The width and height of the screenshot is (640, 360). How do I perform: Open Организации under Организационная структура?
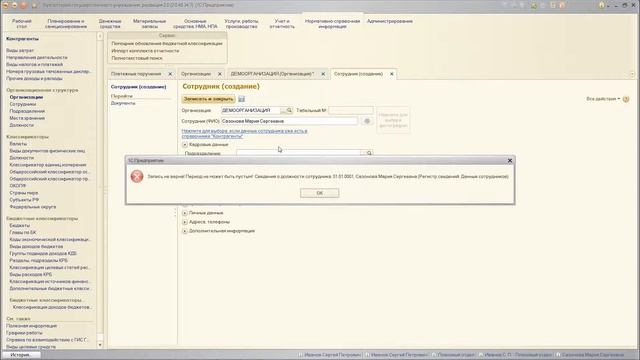coord(26,97)
